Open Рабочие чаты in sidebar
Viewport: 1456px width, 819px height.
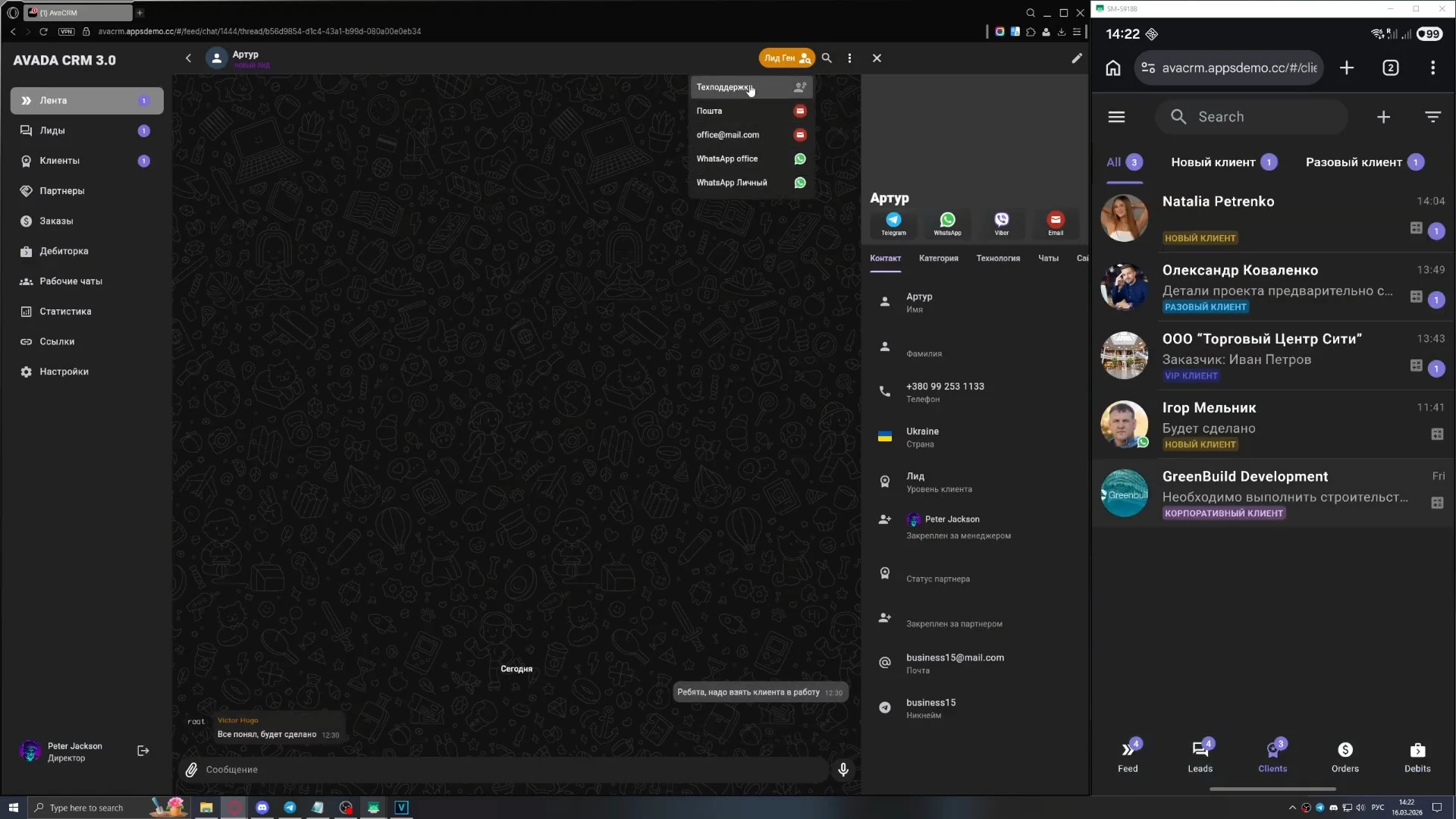pyautogui.click(x=71, y=281)
